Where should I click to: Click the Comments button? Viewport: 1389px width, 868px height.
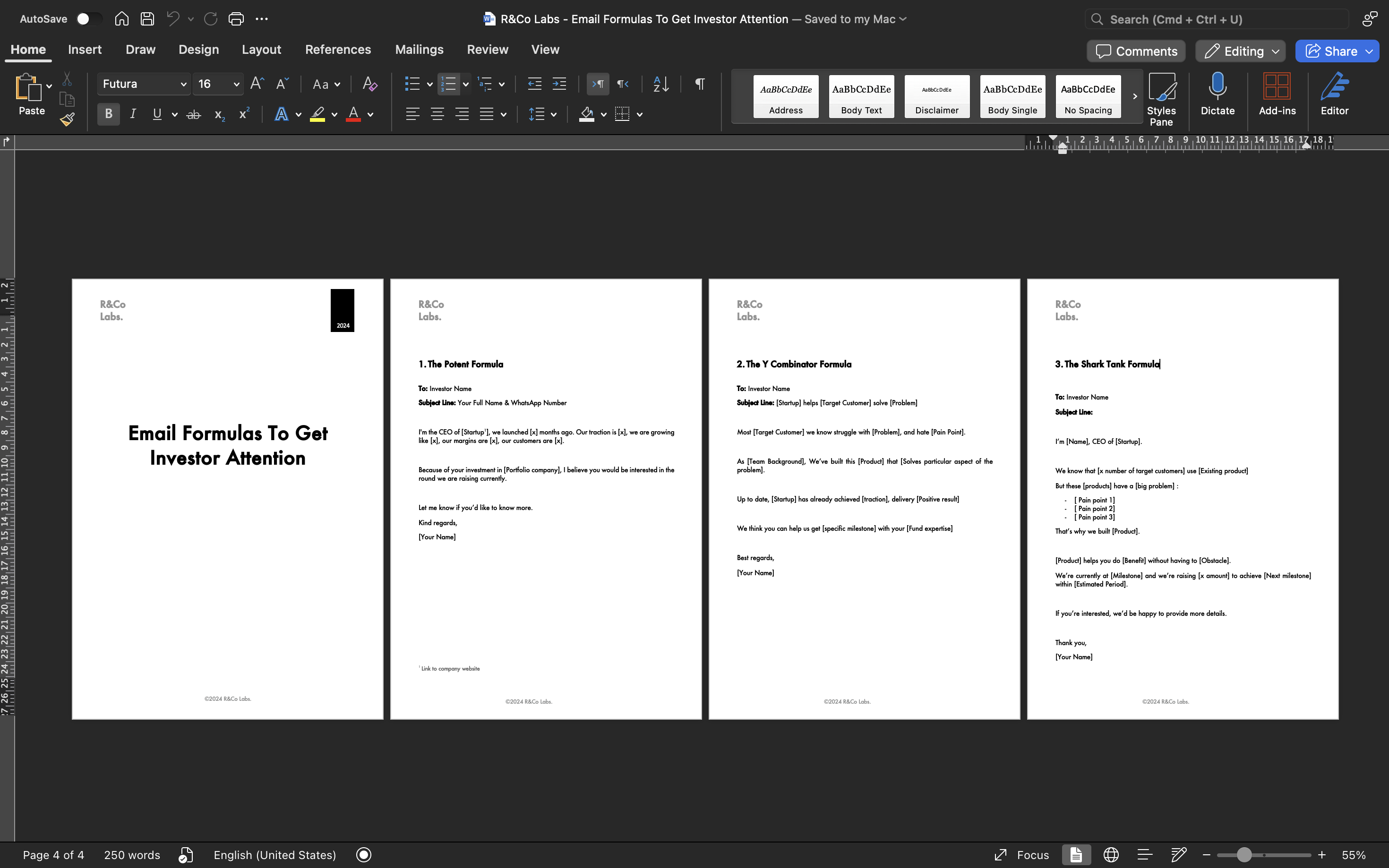point(1135,51)
